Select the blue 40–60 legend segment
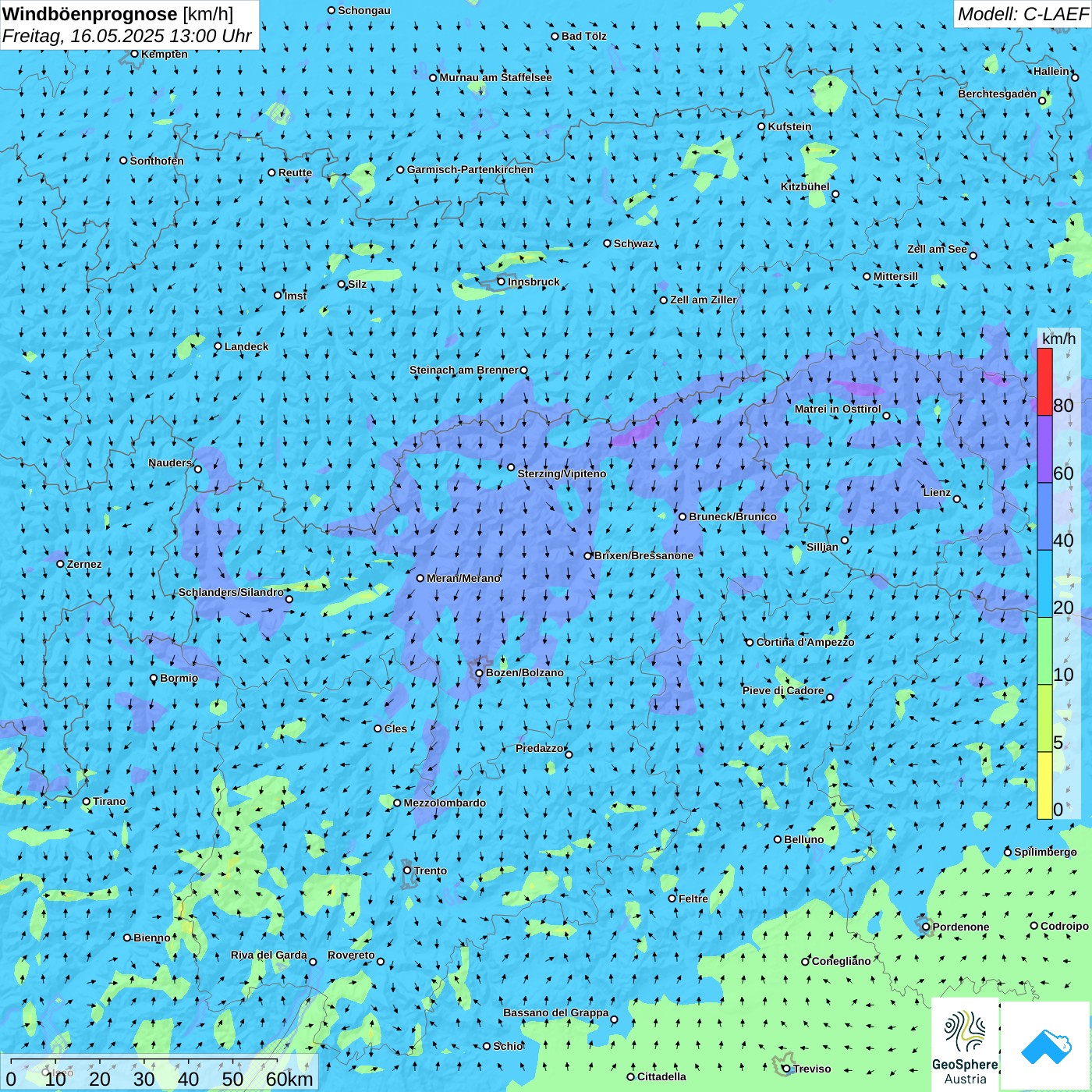 [x=1044, y=516]
